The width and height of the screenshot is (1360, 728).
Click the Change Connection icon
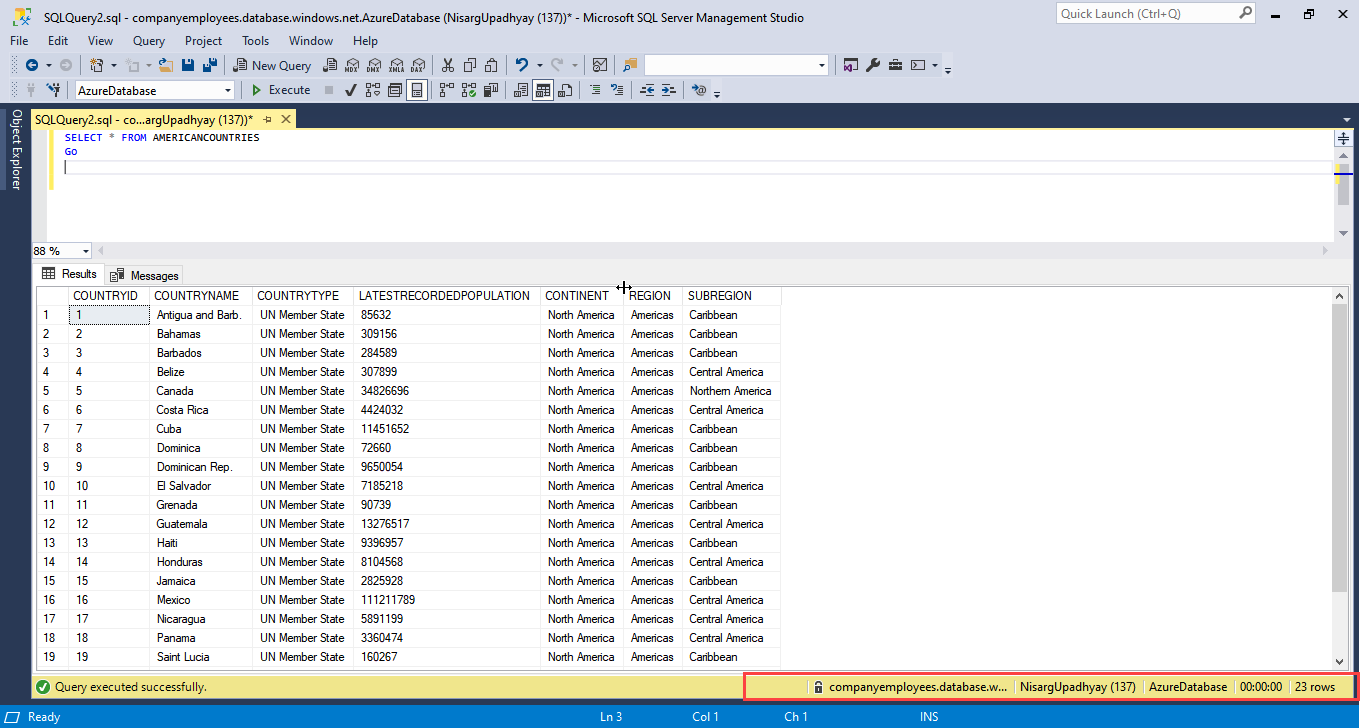pyautogui.click(x=54, y=90)
